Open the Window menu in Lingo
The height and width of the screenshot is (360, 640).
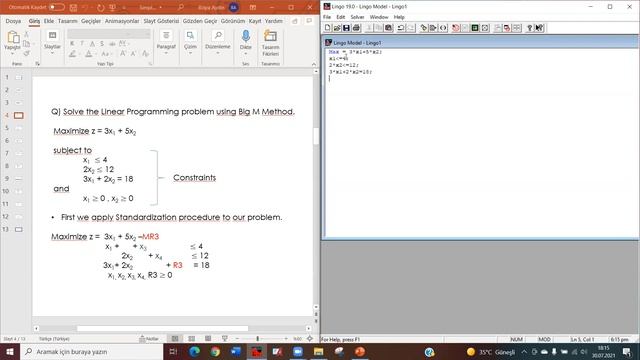point(379,17)
